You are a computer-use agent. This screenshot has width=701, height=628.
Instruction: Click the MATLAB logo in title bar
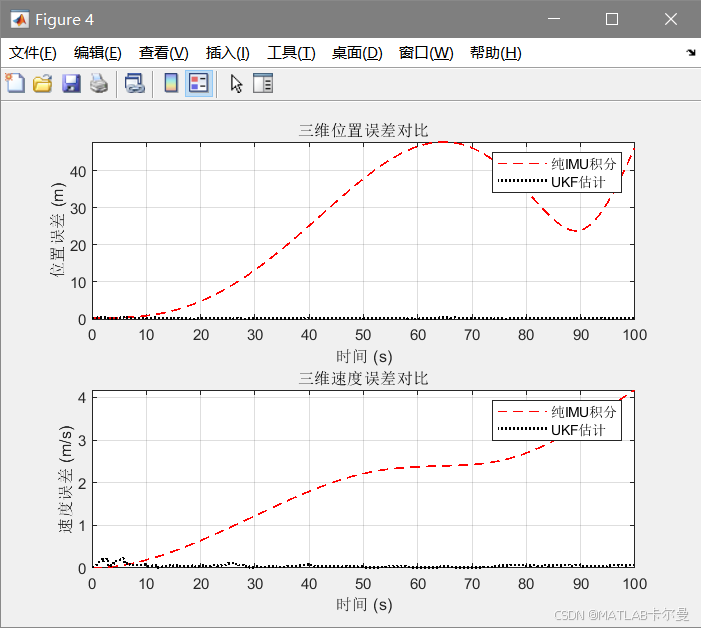pos(20,19)
